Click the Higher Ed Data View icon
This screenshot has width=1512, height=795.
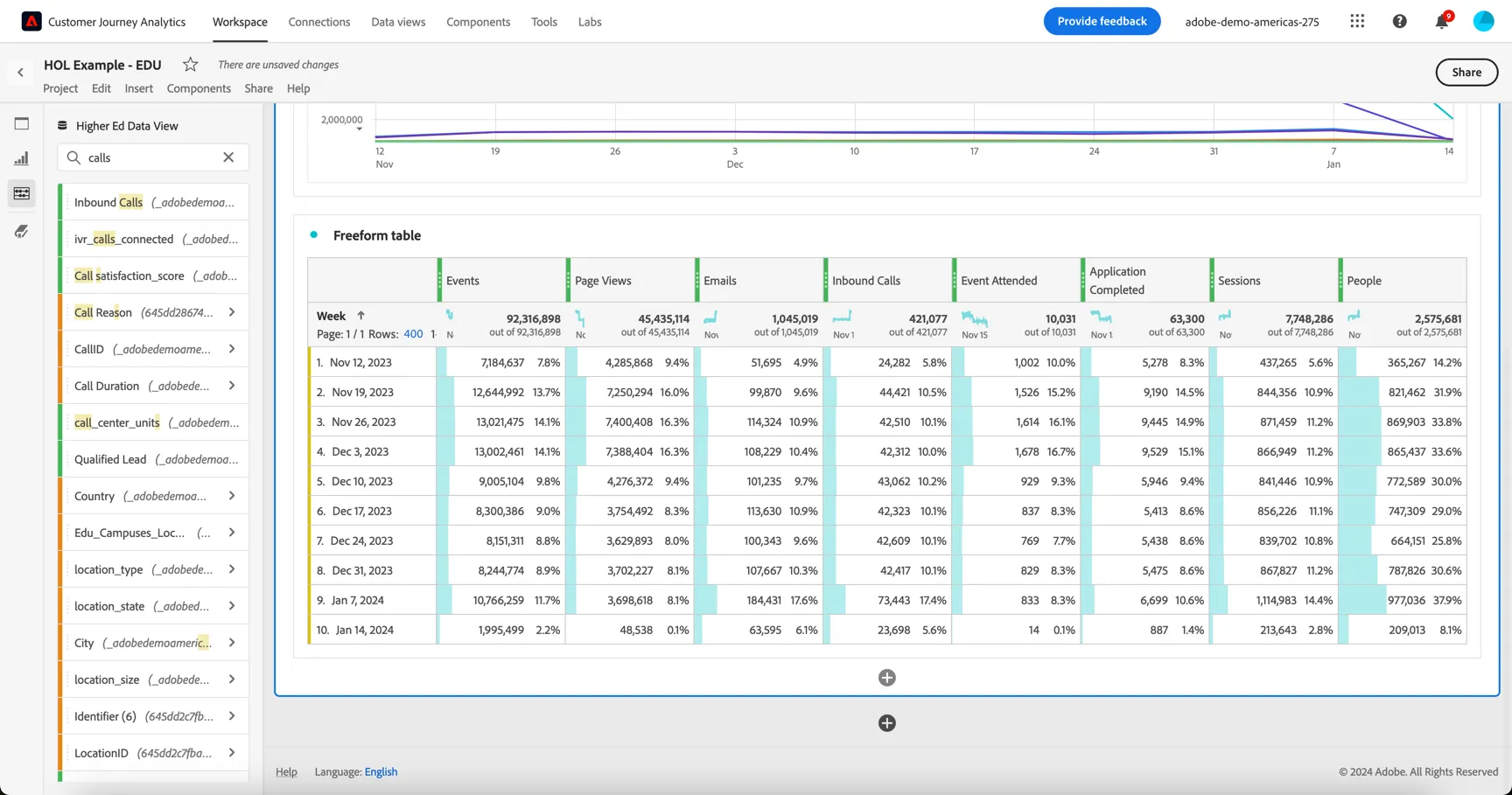point(62,125)
